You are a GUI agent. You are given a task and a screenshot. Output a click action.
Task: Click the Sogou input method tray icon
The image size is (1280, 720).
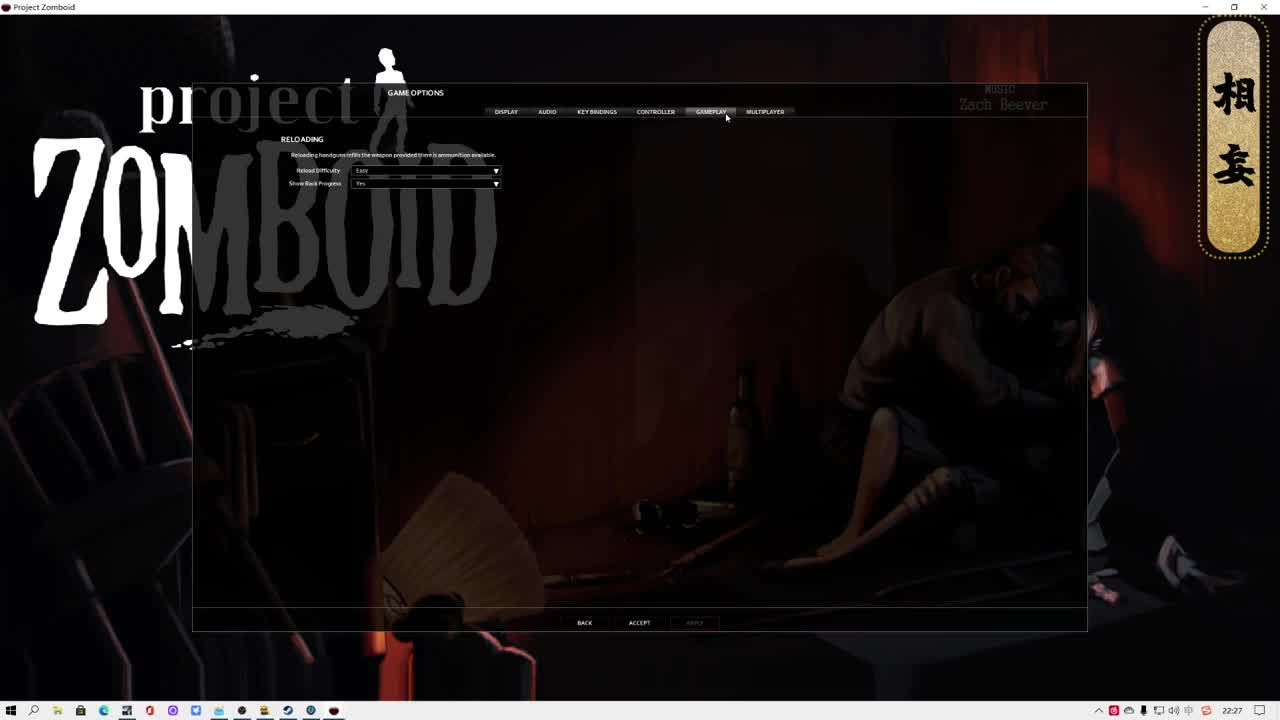pyautogui.click(x=1206, y=711)
